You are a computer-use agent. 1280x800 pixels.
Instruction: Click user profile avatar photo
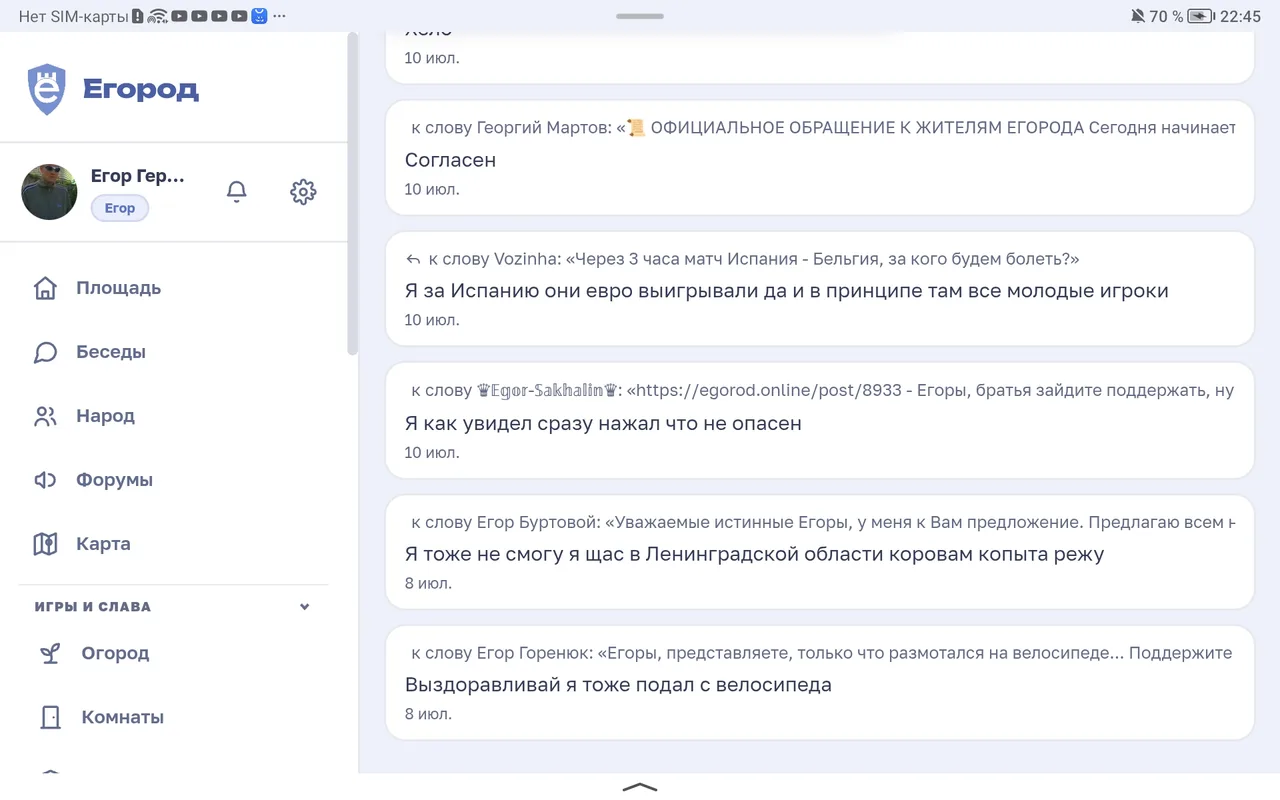pyautogui.click(x=49, y=192)
